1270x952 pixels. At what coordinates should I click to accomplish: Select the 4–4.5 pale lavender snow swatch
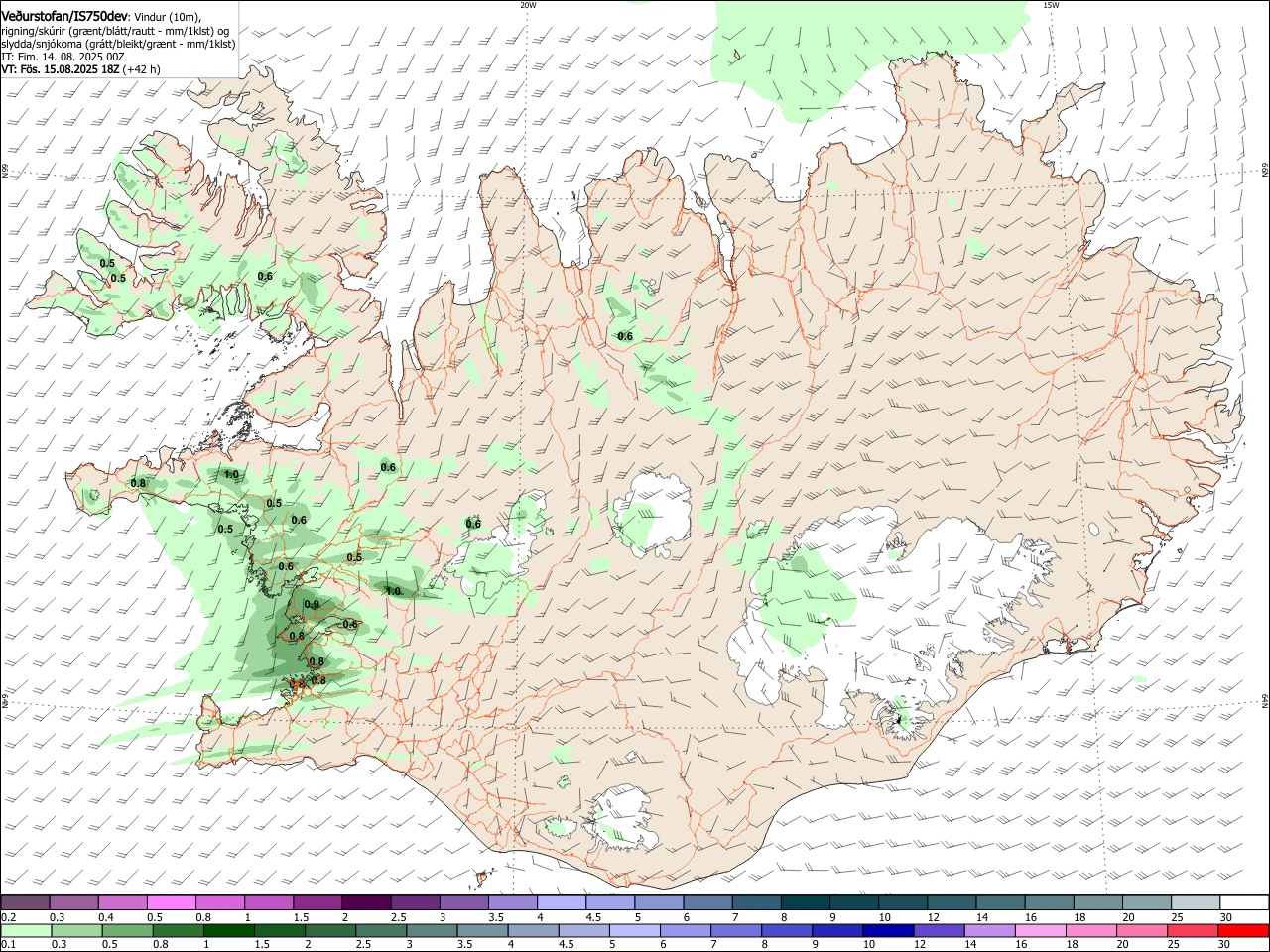point(563,903)
